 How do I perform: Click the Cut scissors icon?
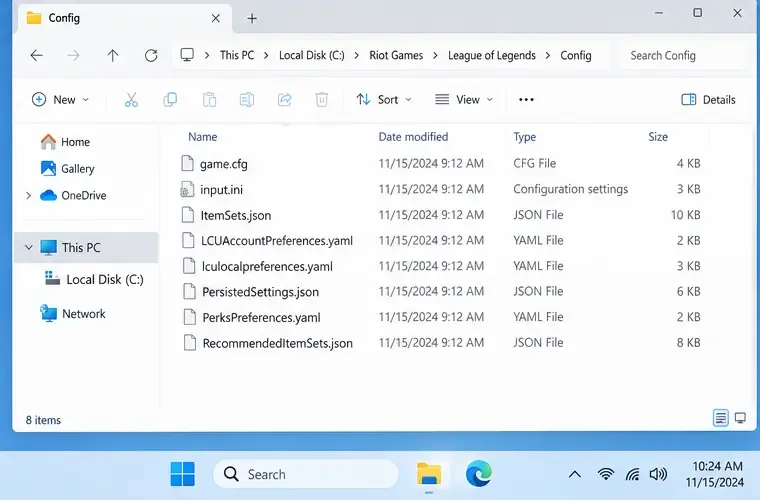[x=131, y=100]
